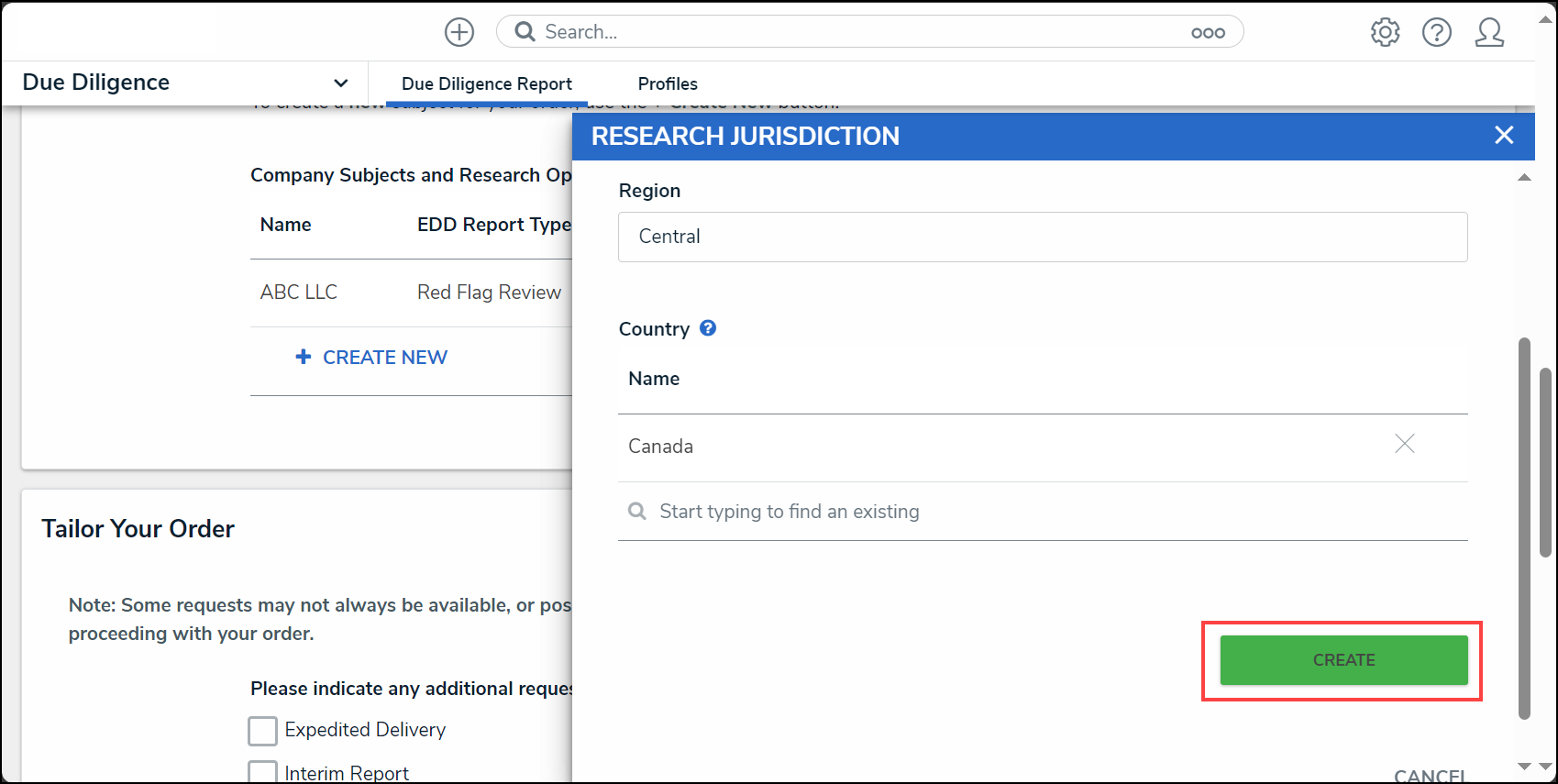Switch to the Due Diligence Report tab
Image resolution: width=1558 pixels, height=784 pixels.
[487, 83]
